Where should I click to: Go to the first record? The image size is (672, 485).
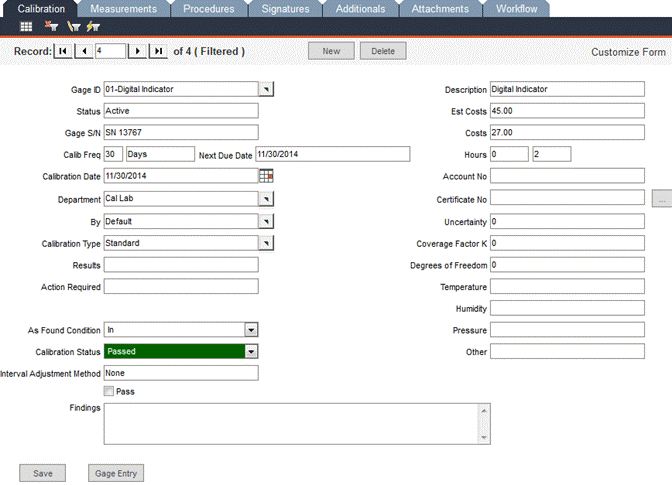coord(62,50)
